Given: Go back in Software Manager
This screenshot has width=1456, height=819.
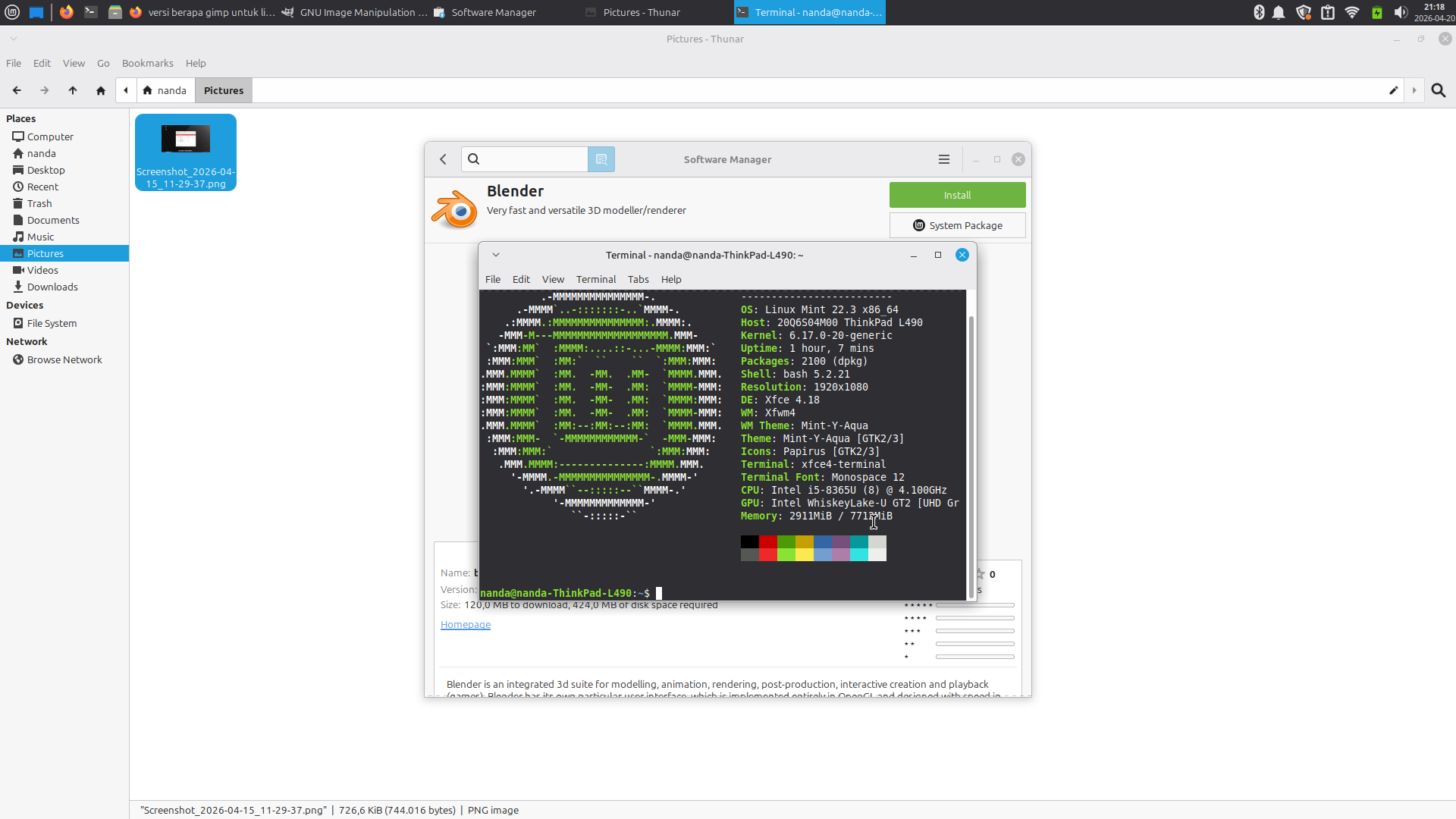Looking at the screenshot, I should coord(444,159).
